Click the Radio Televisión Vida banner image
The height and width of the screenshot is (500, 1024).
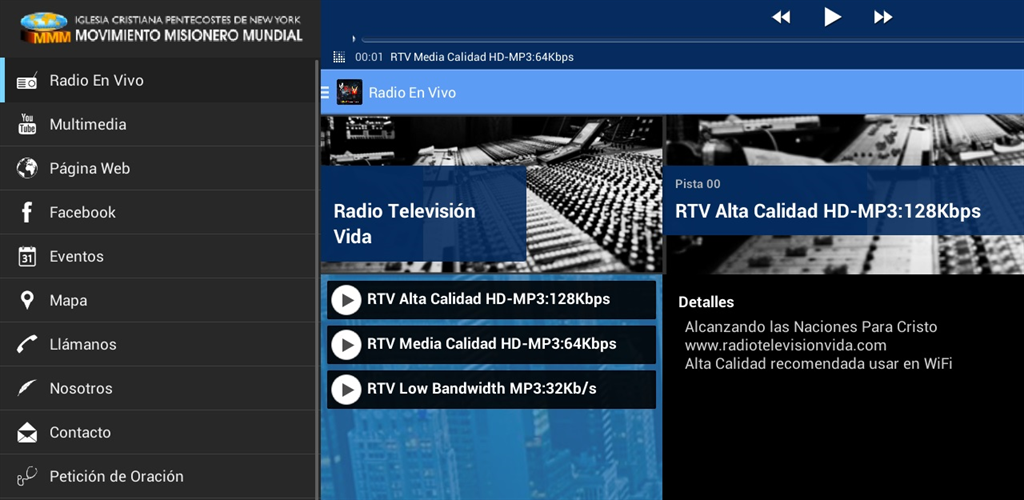coord(491,195)
